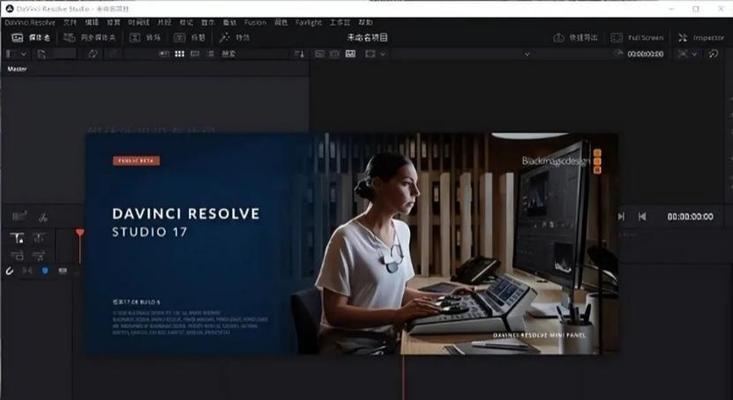Select source clip viewer mode
Viewport: 733px width, 400px height.
[x=319, y=54]
